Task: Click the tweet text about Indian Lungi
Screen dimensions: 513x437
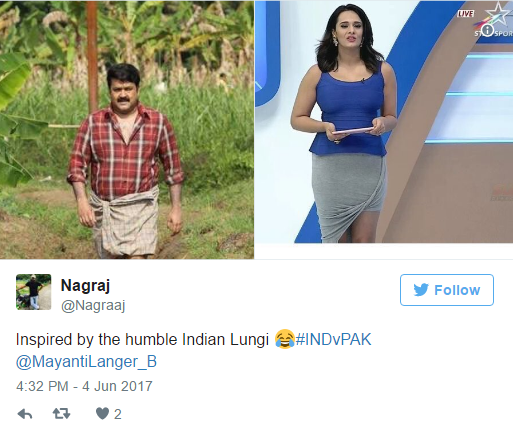Action: pyautogui.click(x=142, y=340)
